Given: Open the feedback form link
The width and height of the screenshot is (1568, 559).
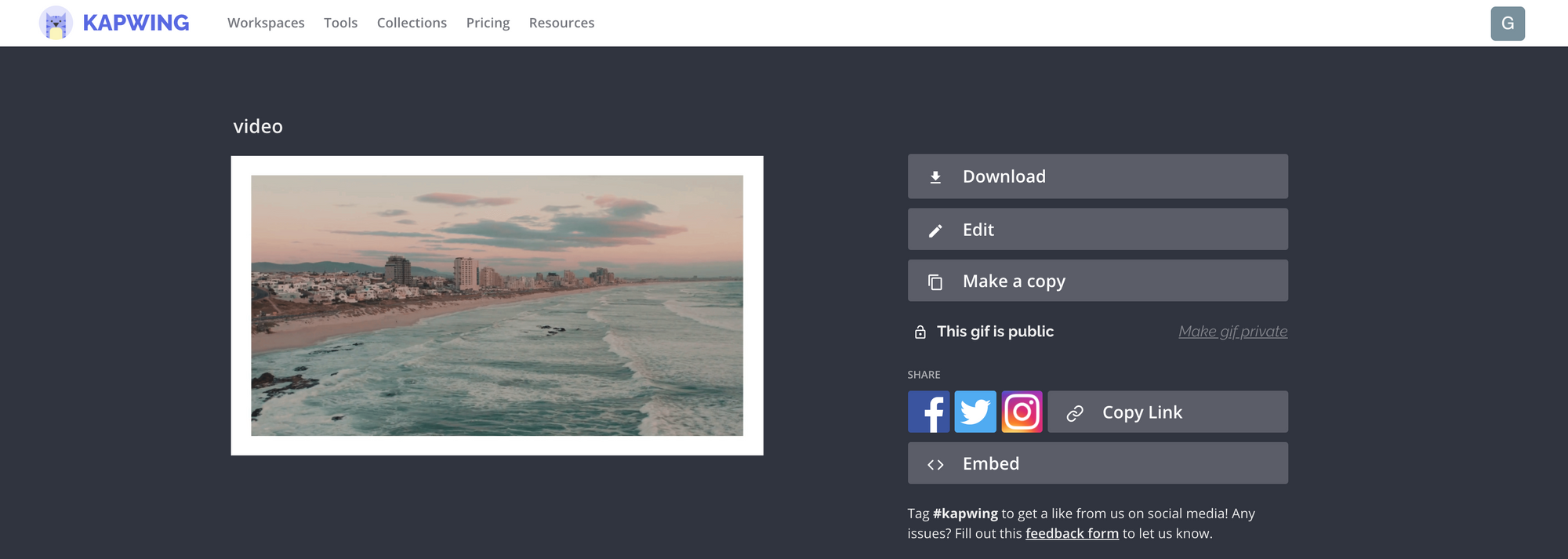Looking at the screenshot, I should pyautogui.click(x=1072, y=534).
